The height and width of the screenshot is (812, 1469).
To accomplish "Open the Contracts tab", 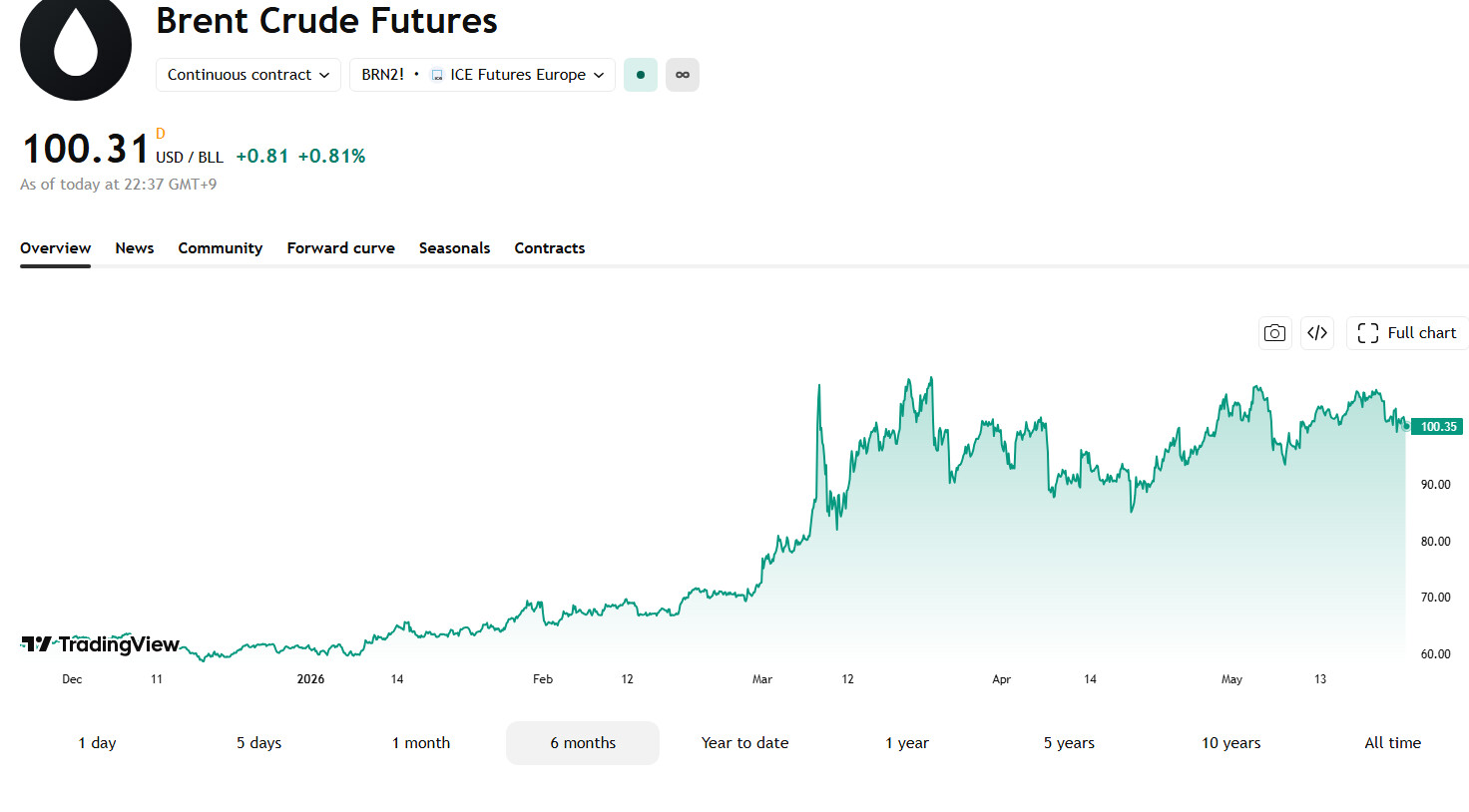I will (550, 248).
